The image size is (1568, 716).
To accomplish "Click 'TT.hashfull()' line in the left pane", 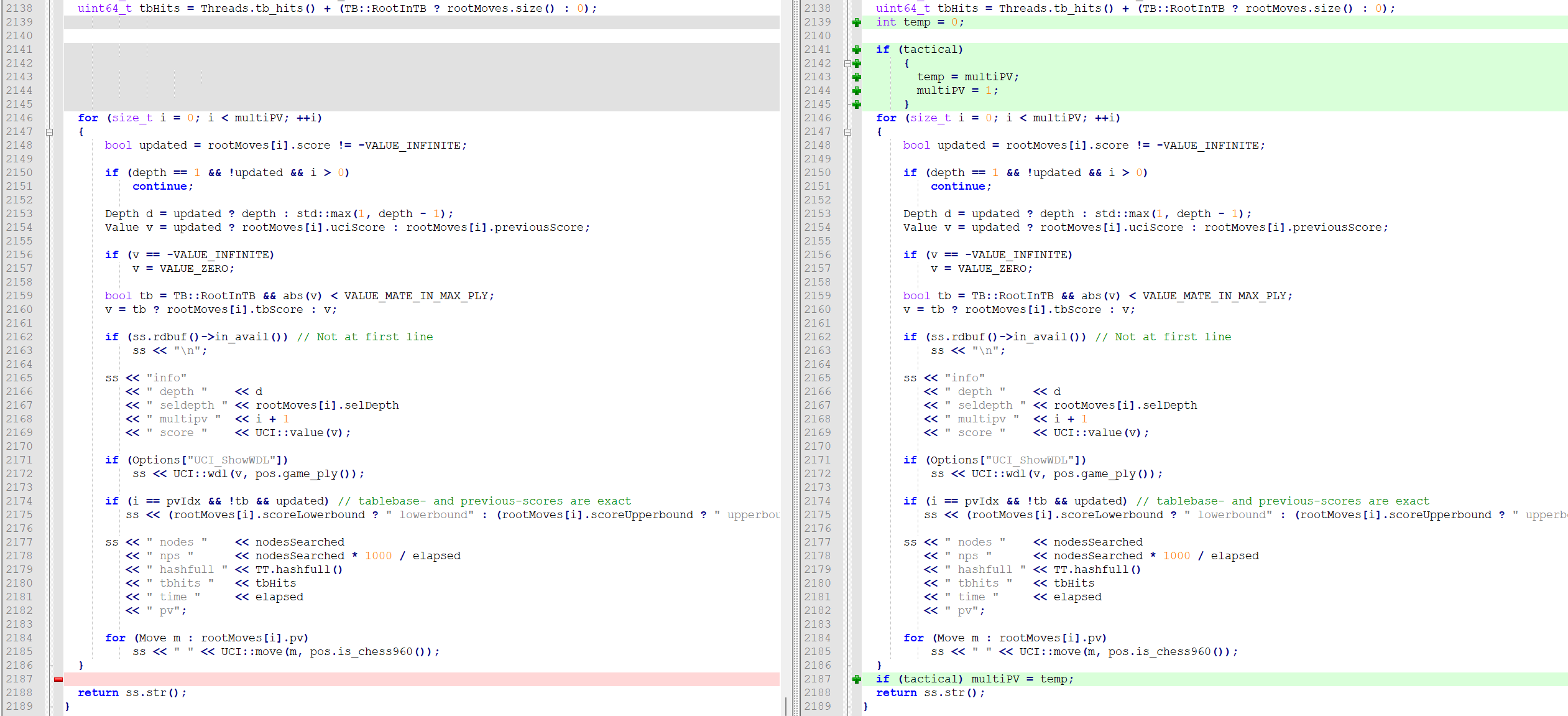I will pyautogui.click(x=234, y=570).
